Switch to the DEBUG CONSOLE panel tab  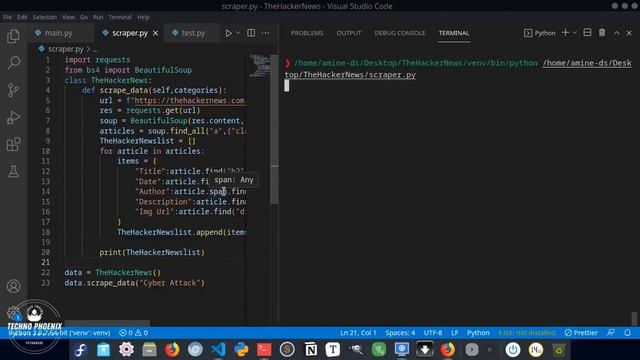[x=400, y=33]
